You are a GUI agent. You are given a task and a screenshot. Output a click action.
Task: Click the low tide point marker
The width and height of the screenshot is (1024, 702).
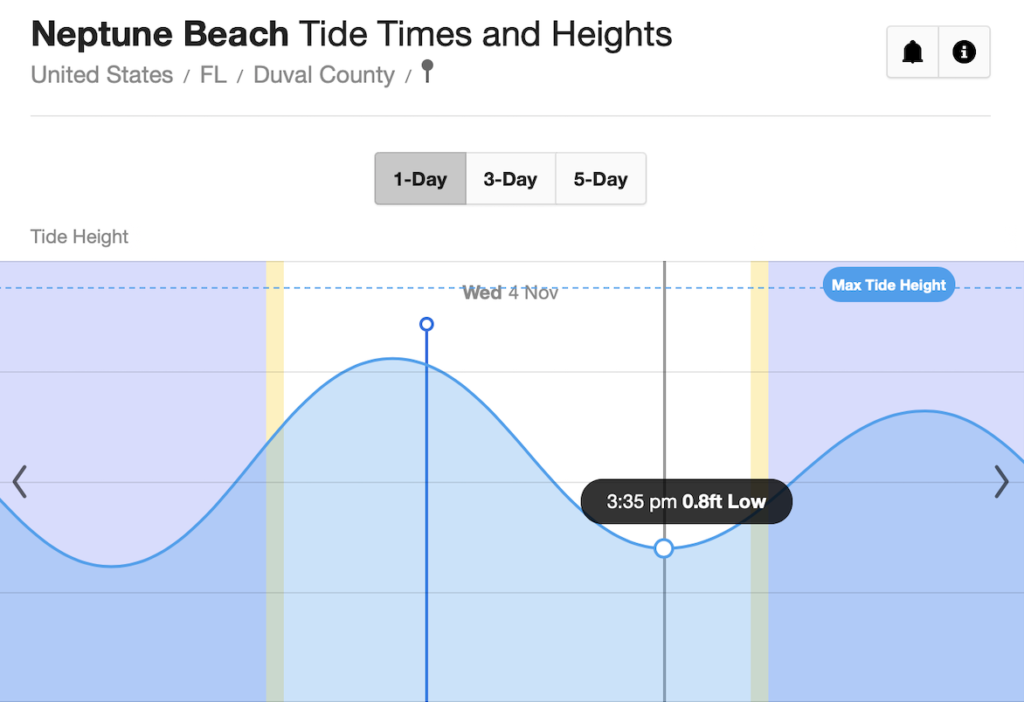(664, 548)
